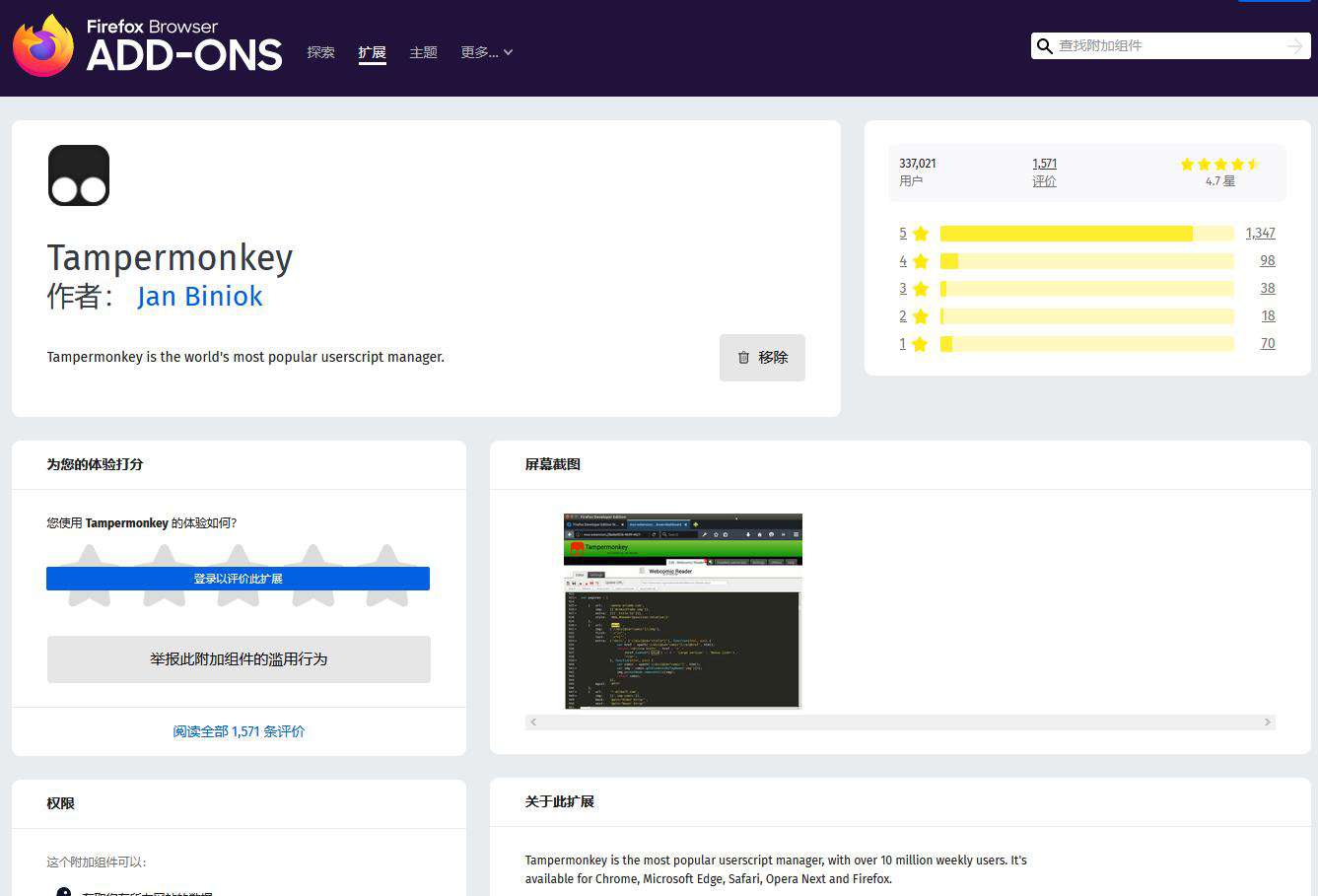Click the 权限 section heading
1318x896 pixels.
tap(61, 803)
